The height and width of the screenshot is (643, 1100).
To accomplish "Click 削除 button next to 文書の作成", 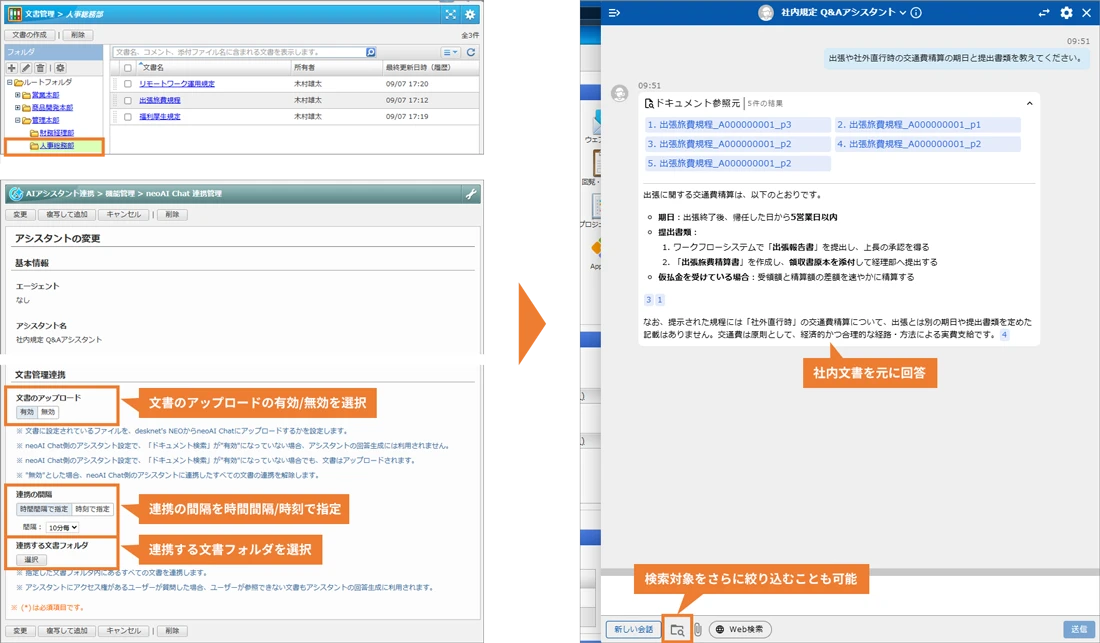I will [x=78, y=35].
